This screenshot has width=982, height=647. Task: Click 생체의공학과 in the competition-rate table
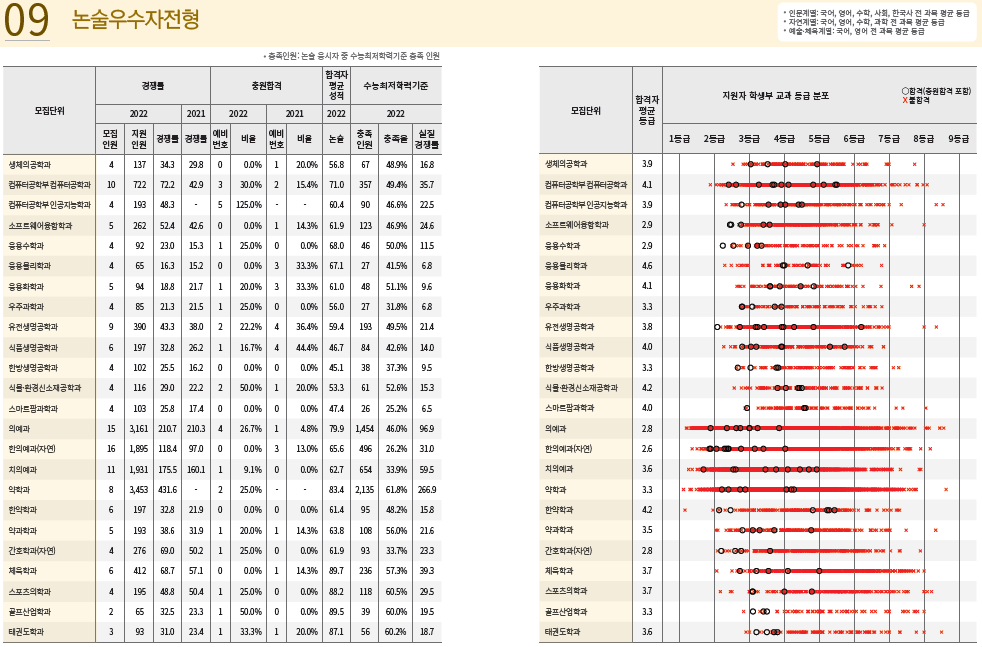(x=29, y=165)
